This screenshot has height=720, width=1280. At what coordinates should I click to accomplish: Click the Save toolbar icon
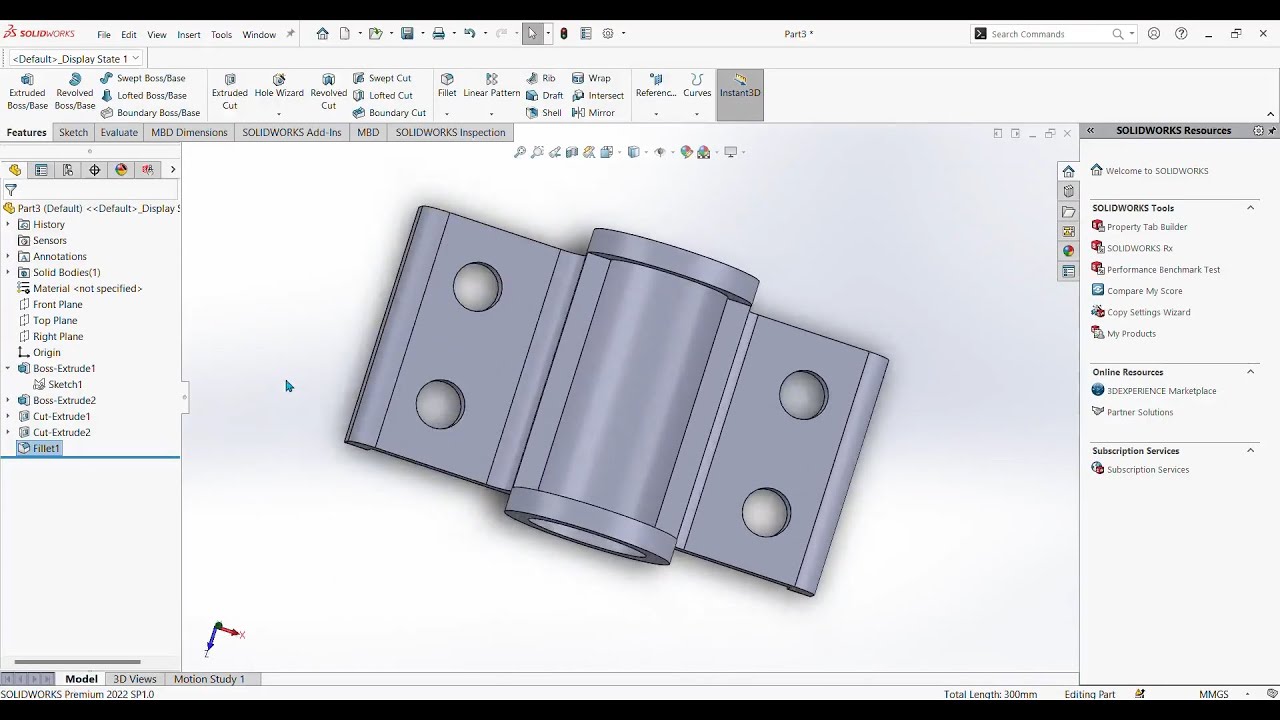[407, 33]
